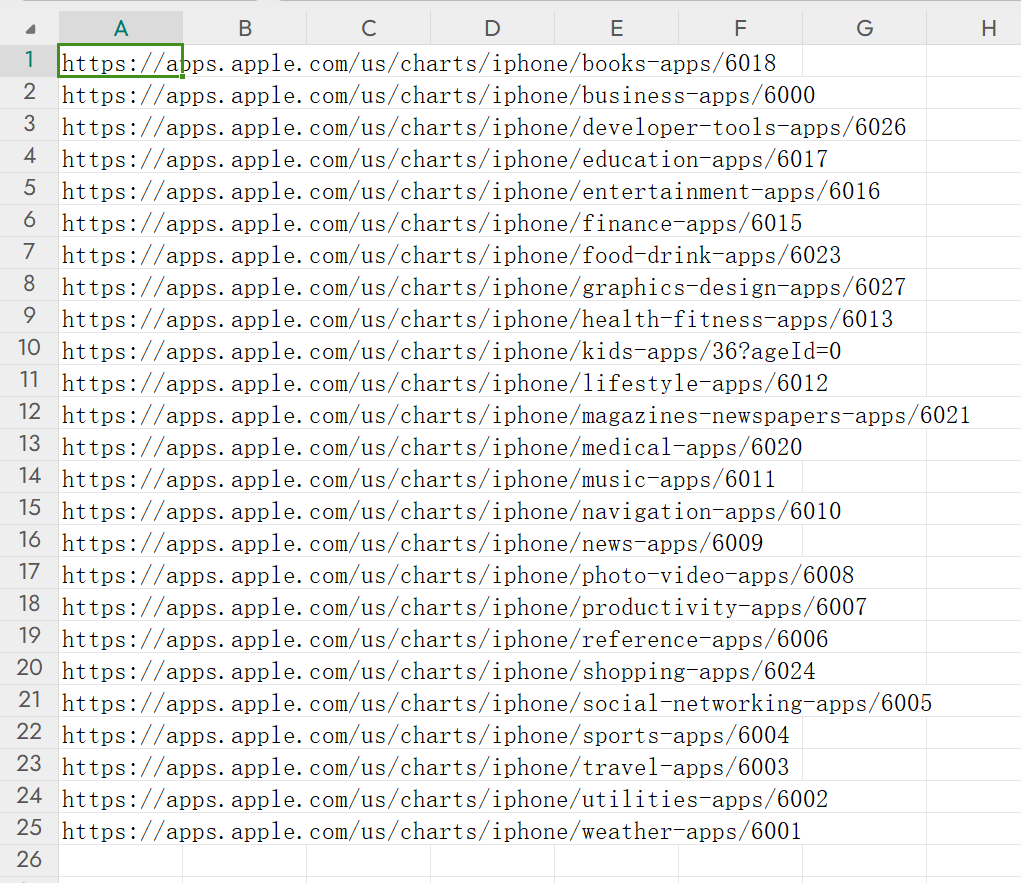This screenshot has width=1021, height=883.
Task: Select row 25 header
Action: 29,828
